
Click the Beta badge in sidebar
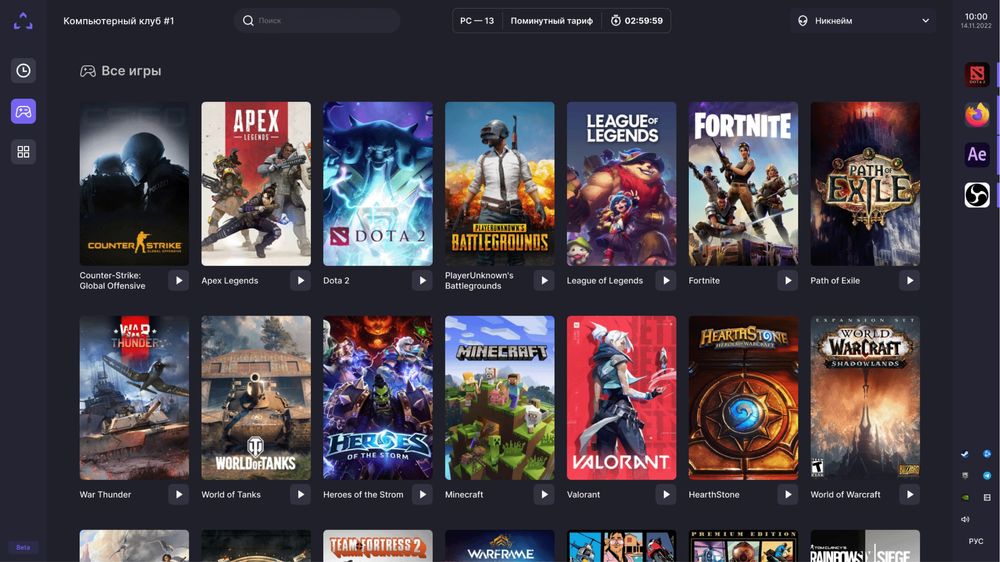tap(23, 547)
